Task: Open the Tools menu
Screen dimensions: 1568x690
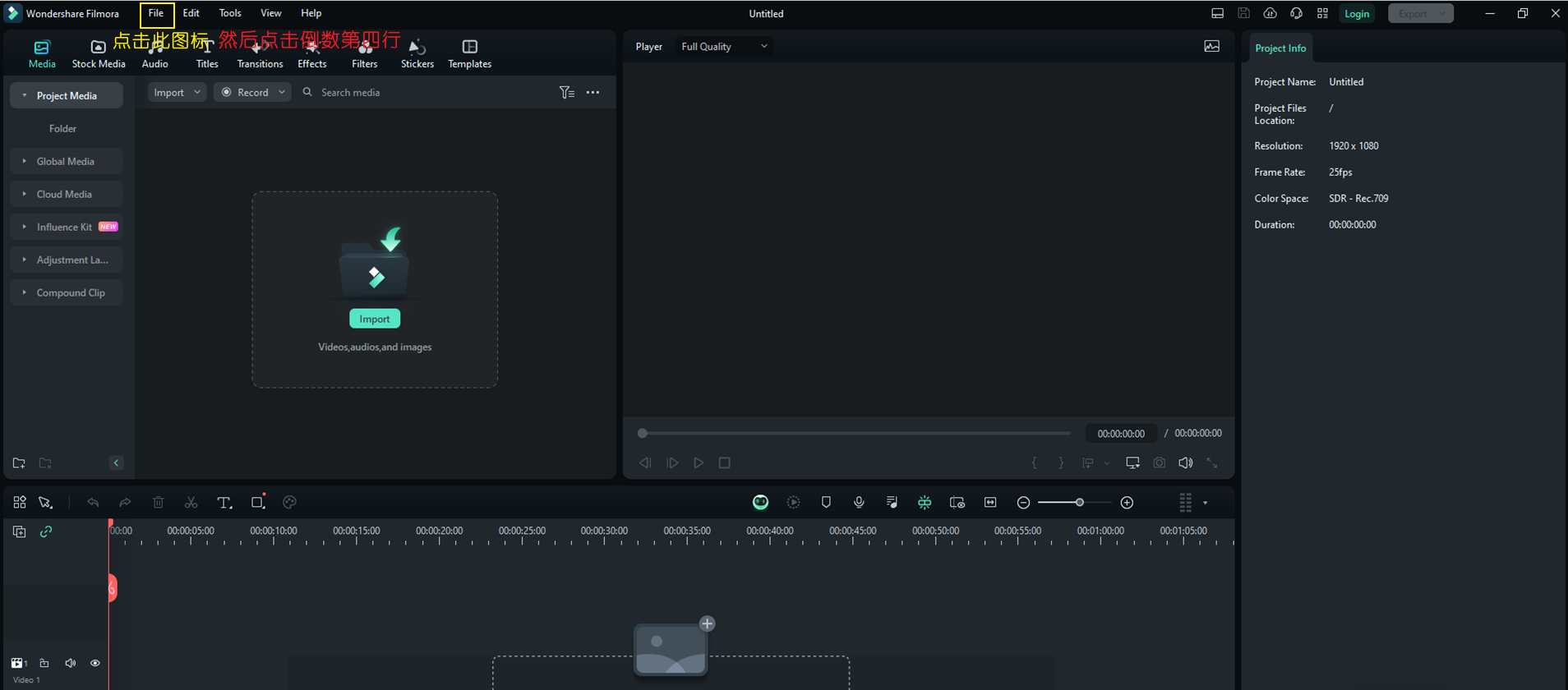Action: point(230,13)
